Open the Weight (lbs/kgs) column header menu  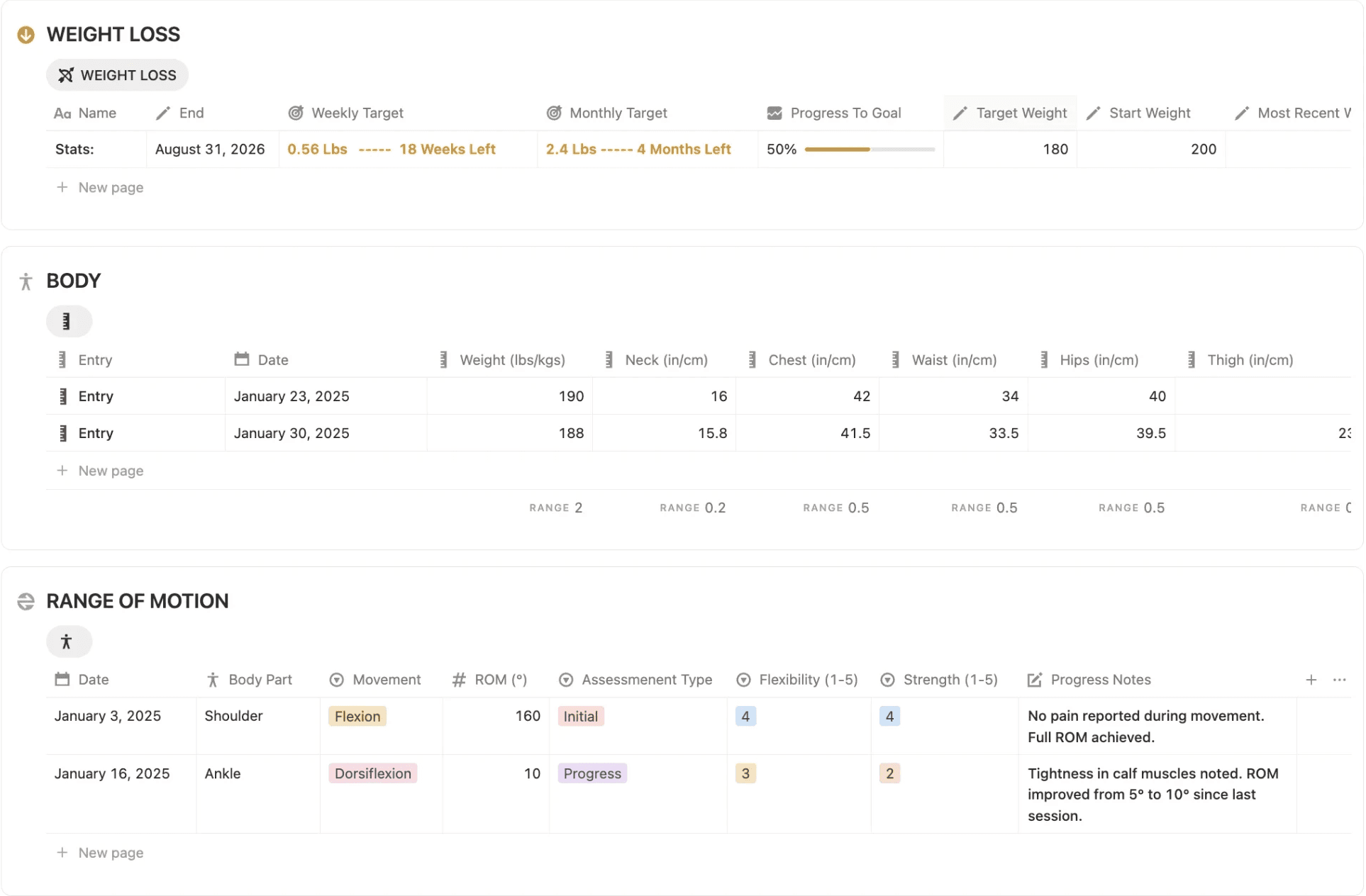[512, 359]
